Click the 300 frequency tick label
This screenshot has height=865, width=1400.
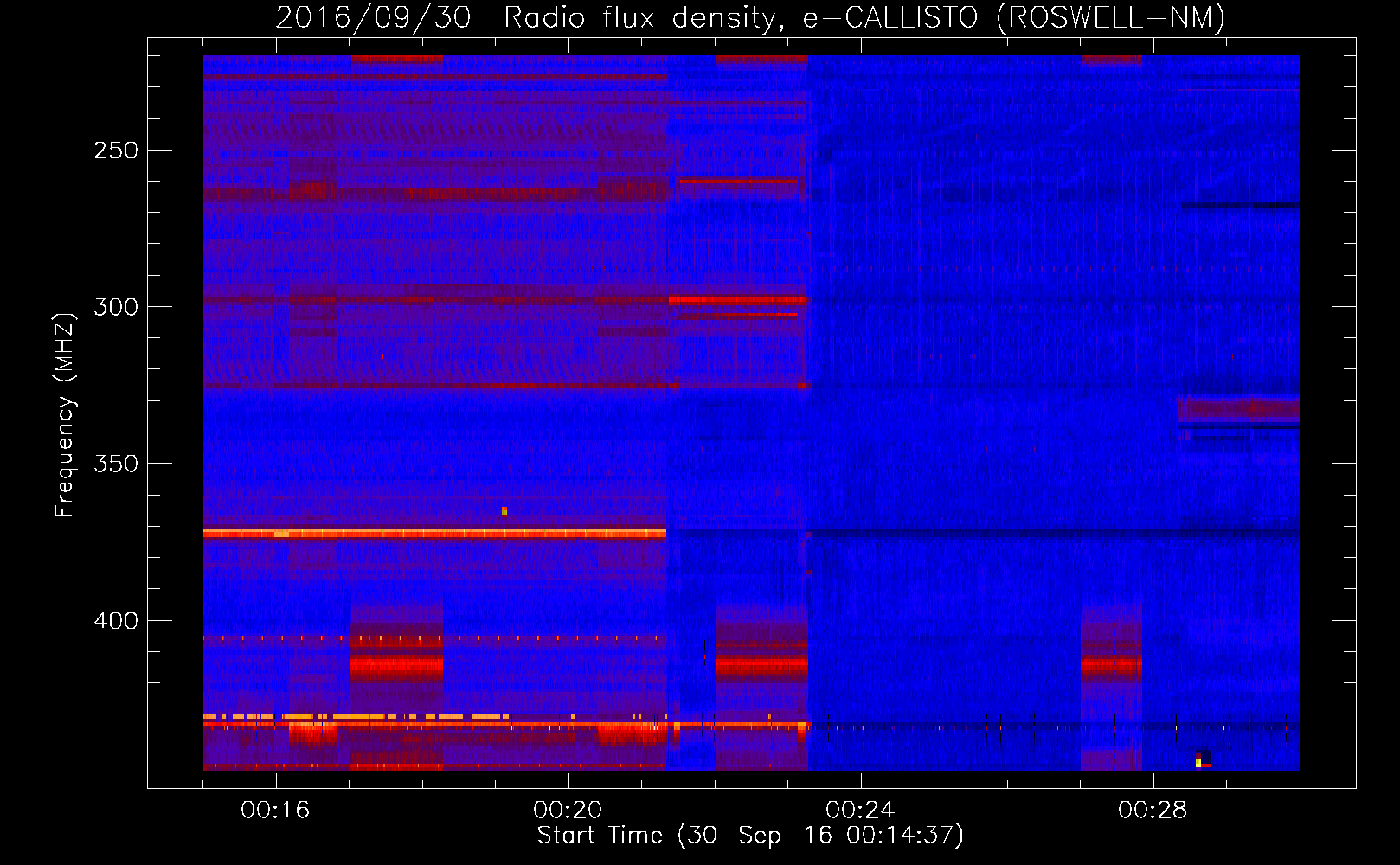click(x=116, y=307)
